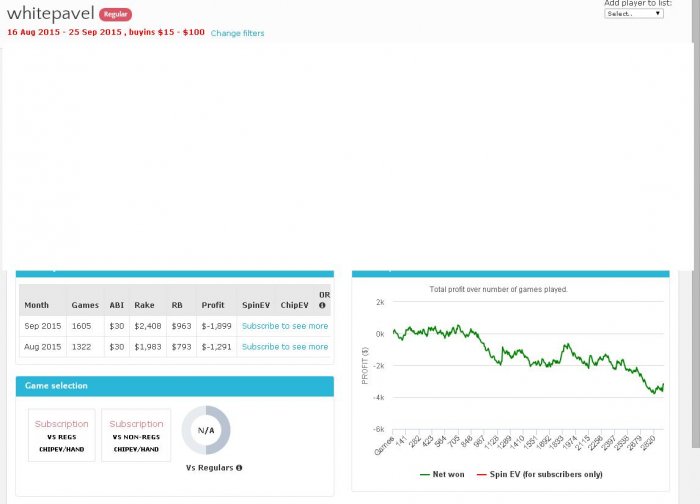Screen dimensions: 700x504
Task: Click the ChipEV column header
Action: [294, 305]
